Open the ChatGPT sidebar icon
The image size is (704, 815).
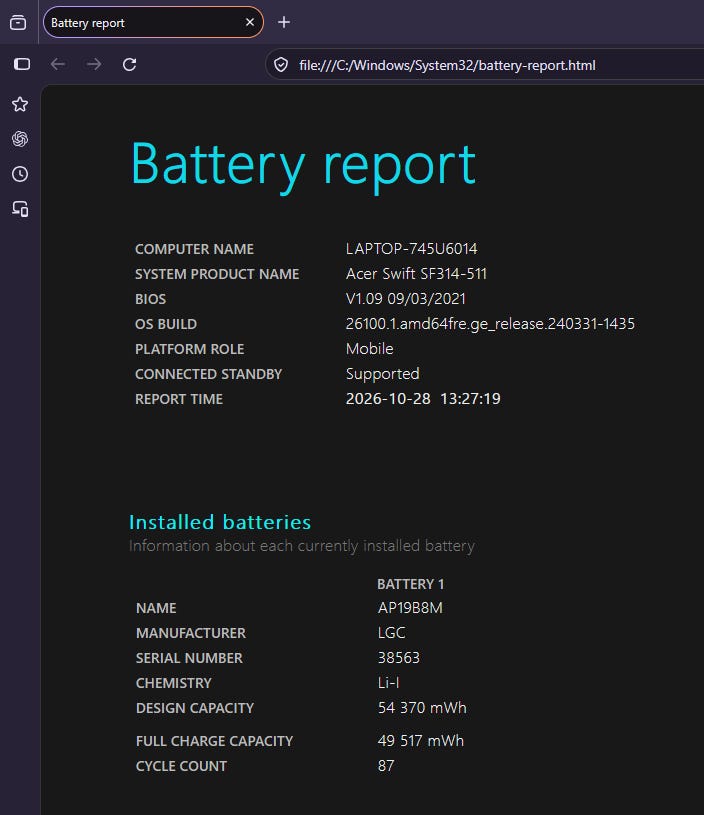[20, 139]
